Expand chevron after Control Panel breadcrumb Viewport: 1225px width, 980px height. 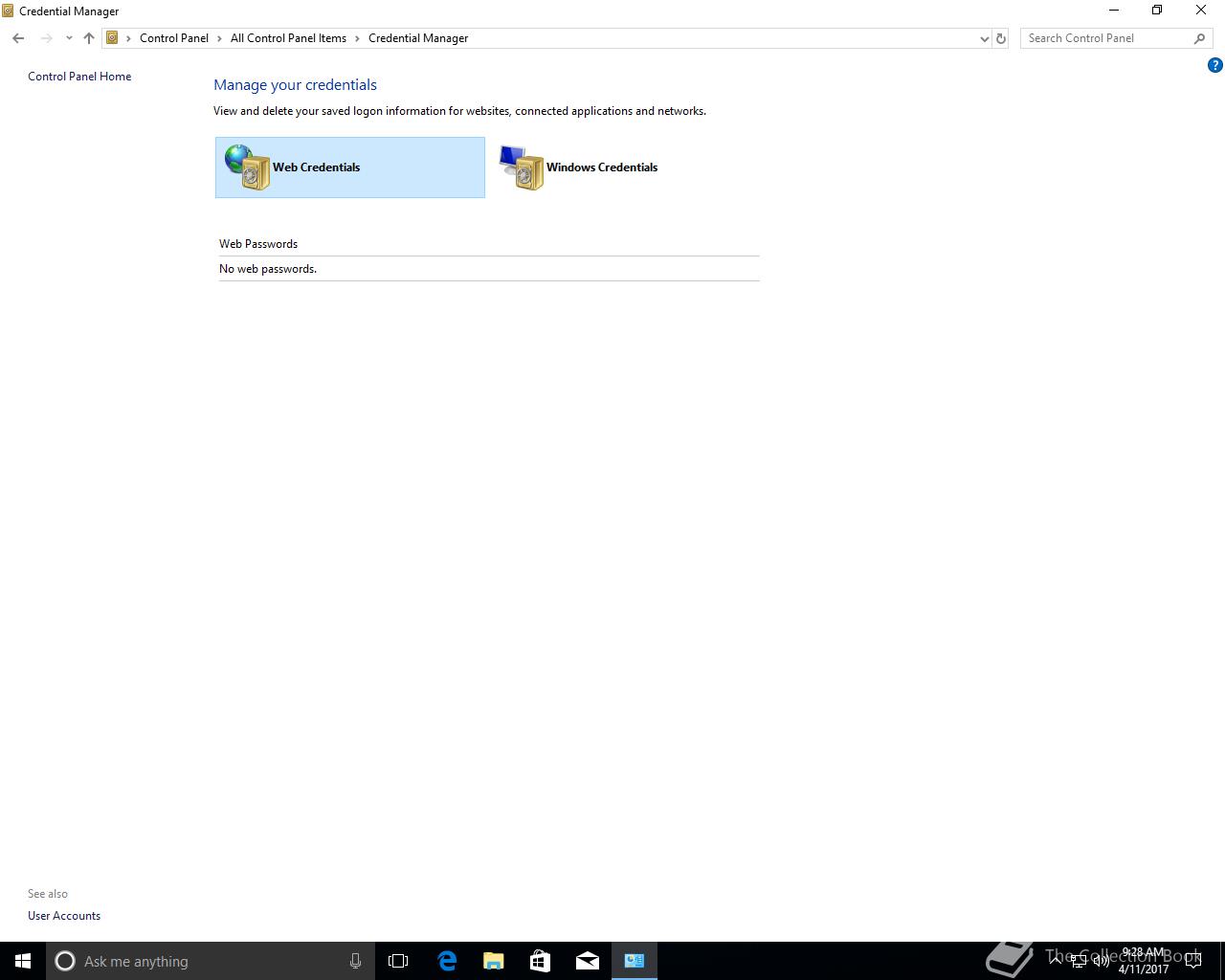[x=219, y=38]
